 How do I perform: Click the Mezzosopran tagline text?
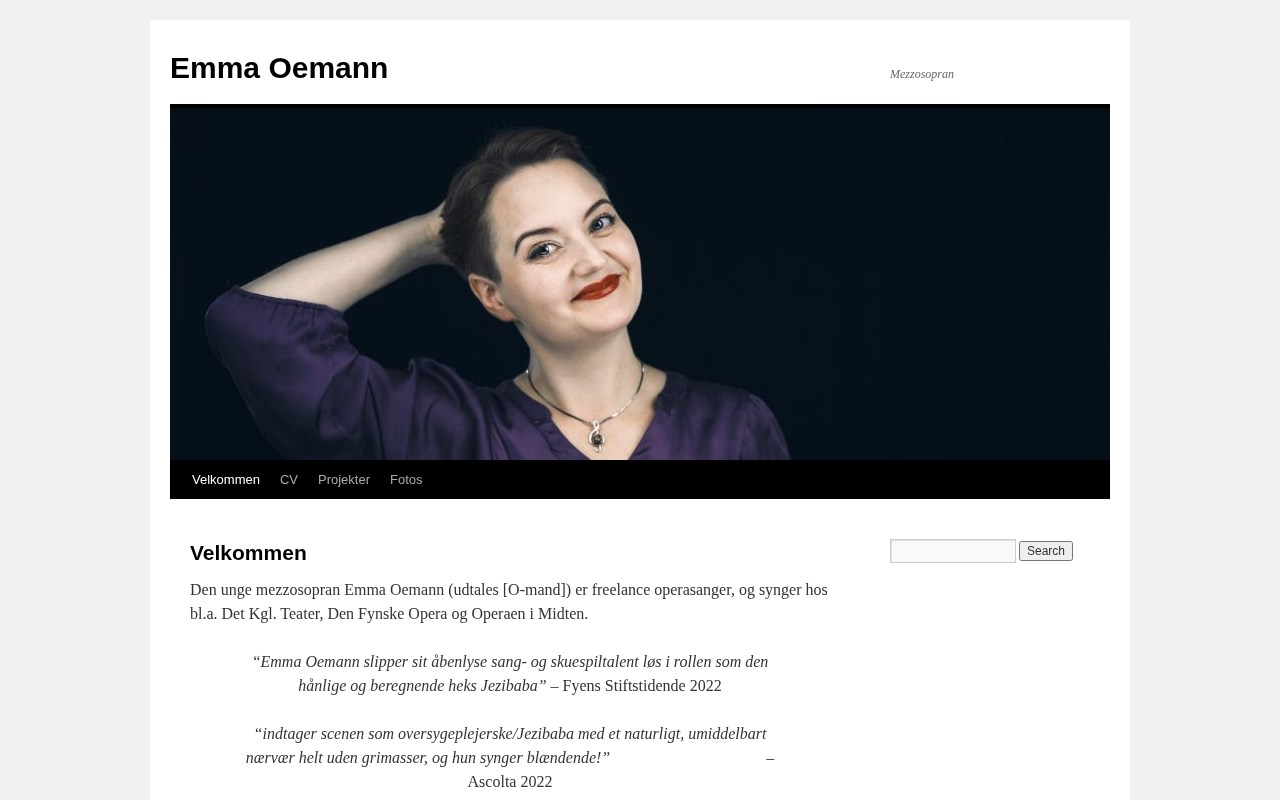pos(922,74)
